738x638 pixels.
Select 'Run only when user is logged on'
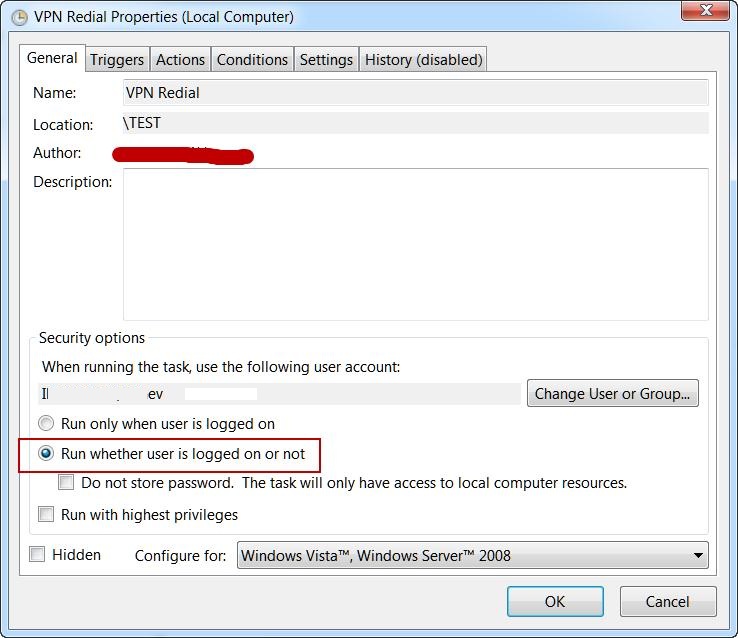(46, 424)
